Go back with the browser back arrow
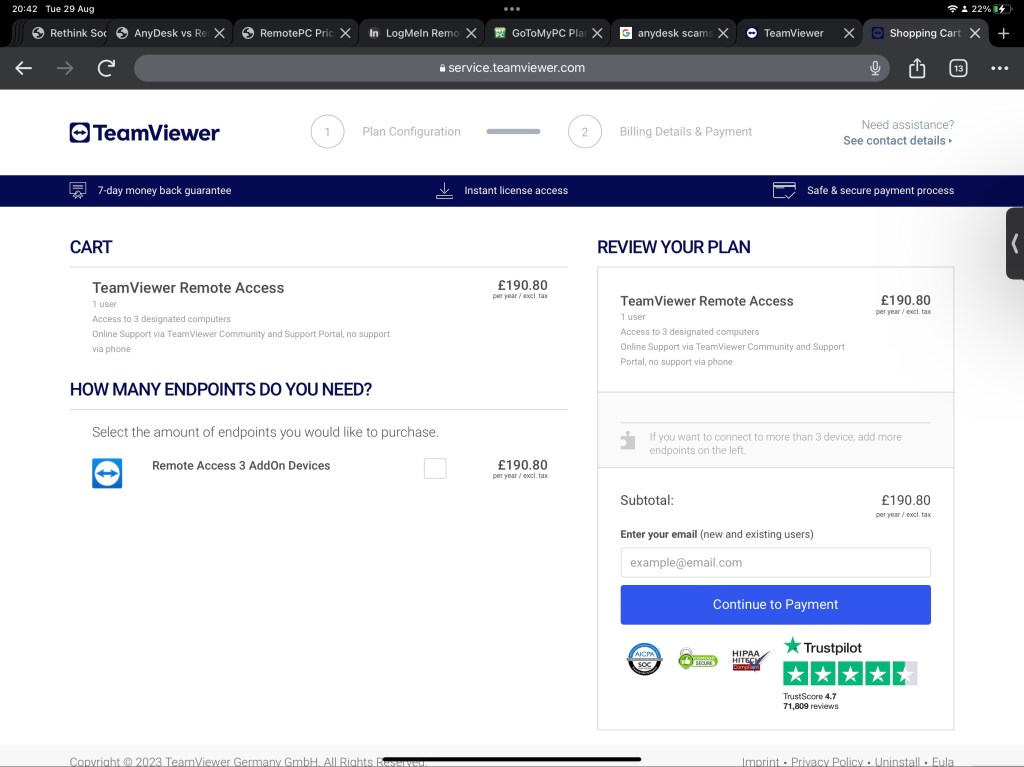 coord(24,68)
